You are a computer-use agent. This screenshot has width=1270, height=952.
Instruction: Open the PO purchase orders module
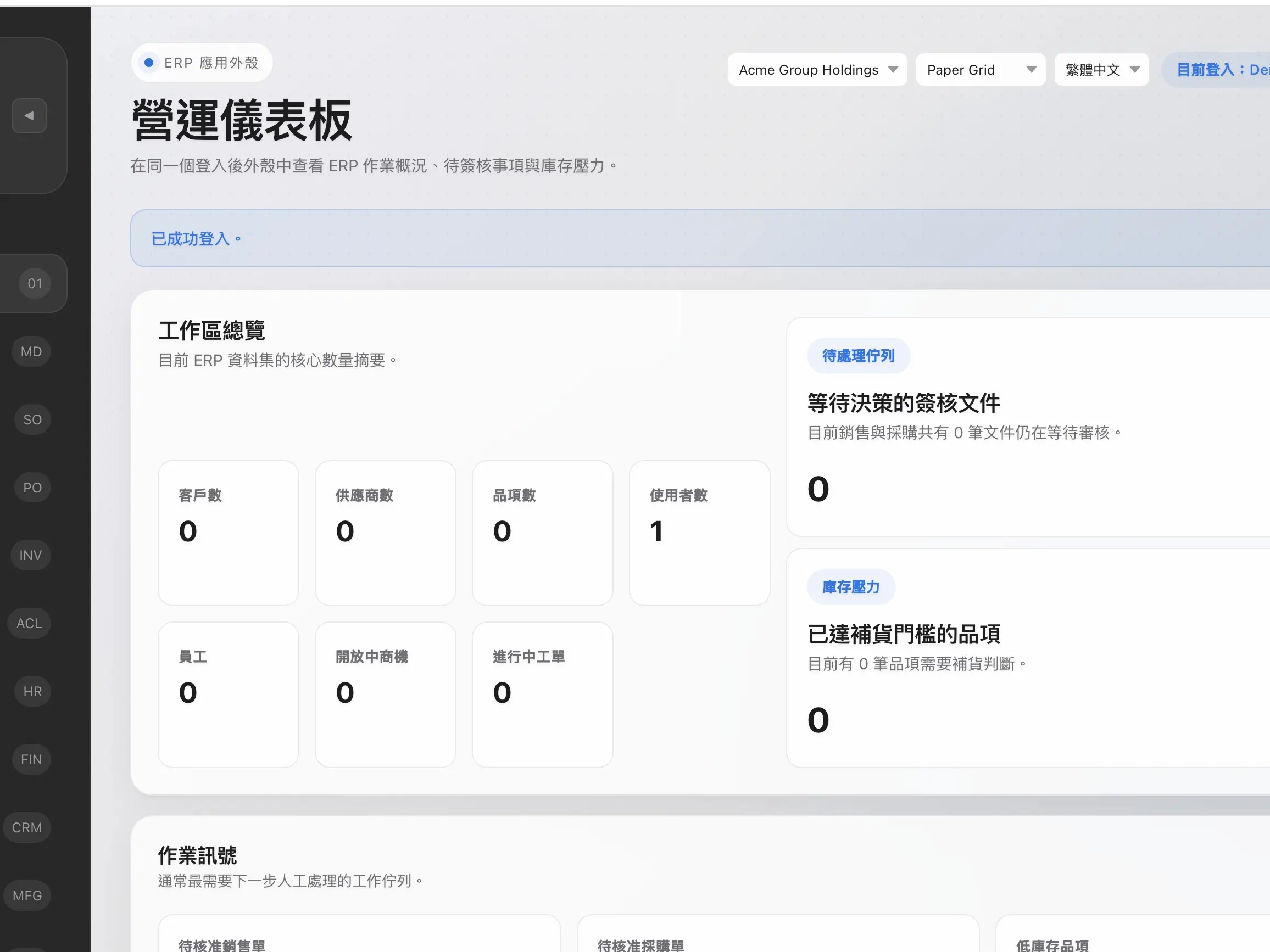tap(32, 486)
